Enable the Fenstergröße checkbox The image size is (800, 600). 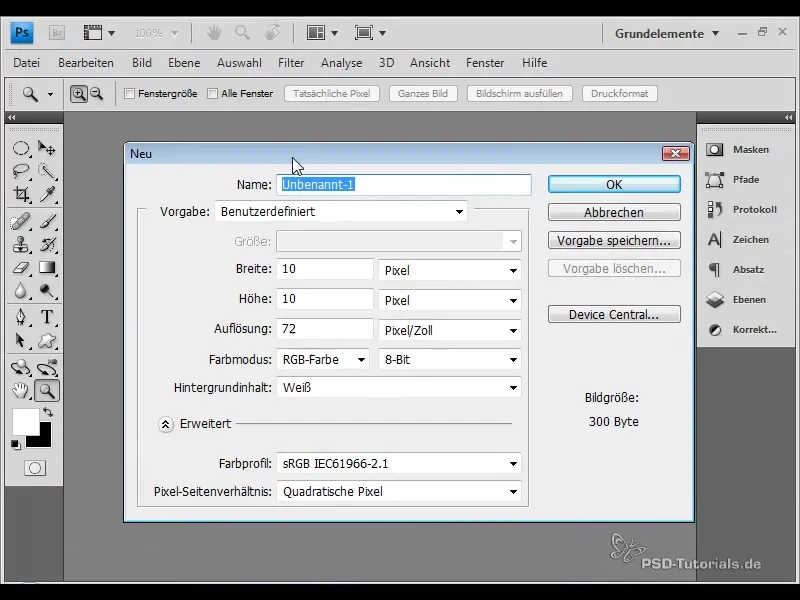(x=130, y=94)
